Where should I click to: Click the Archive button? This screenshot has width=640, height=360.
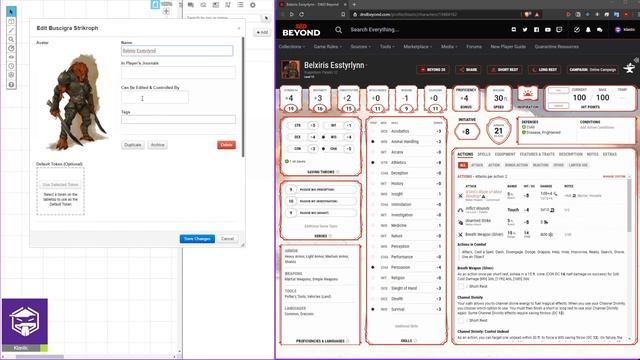157,145
